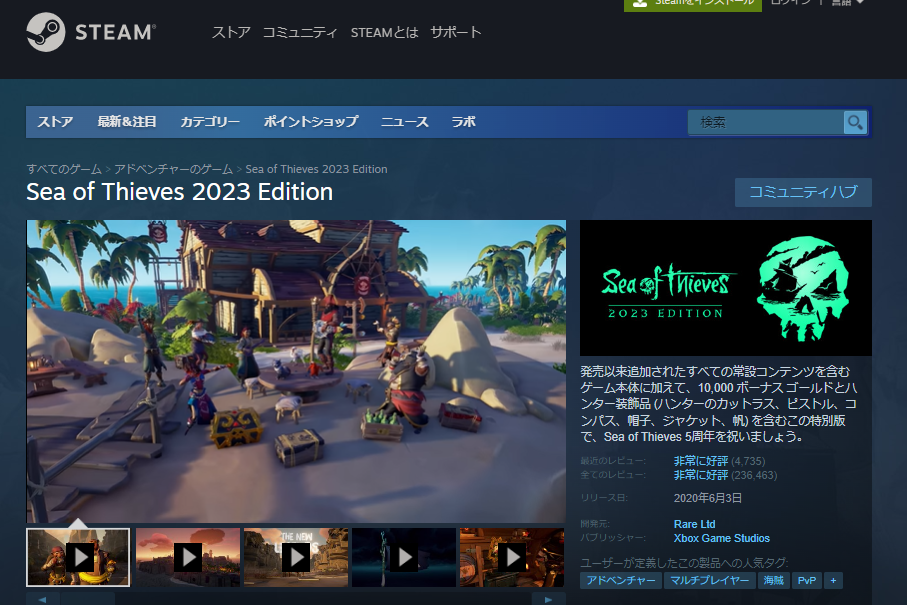Select the マルチプレイヤー tag
907x605 pixels.
coord(711,580)
